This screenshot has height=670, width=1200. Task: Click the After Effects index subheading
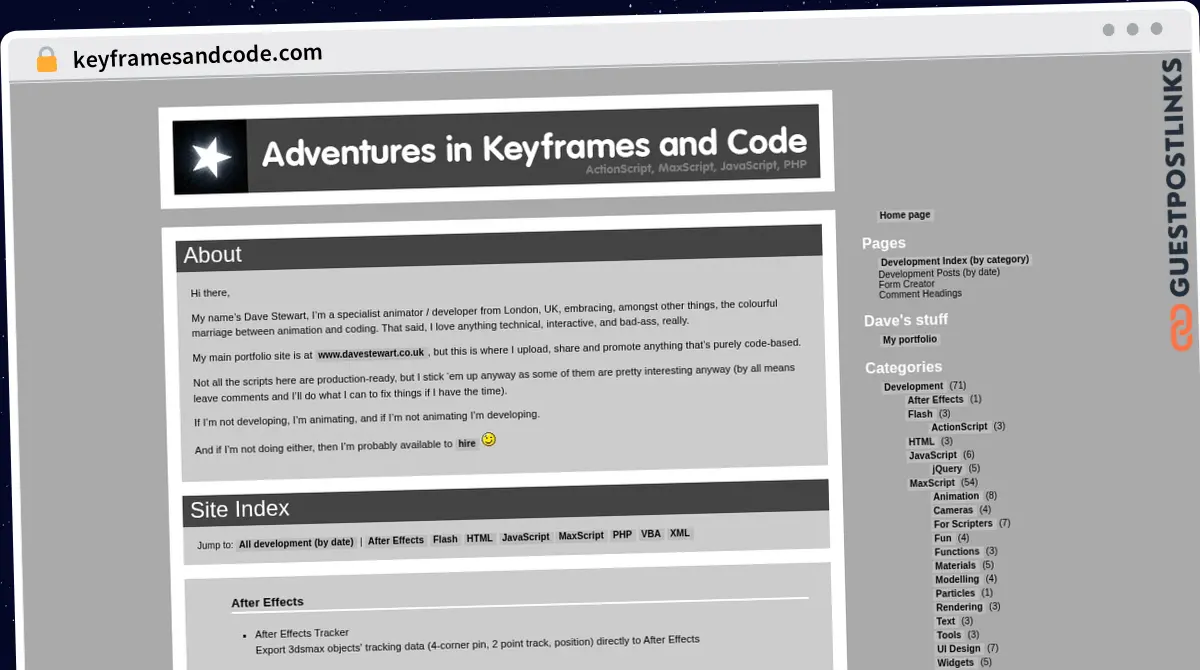click(x=267, y=602)
